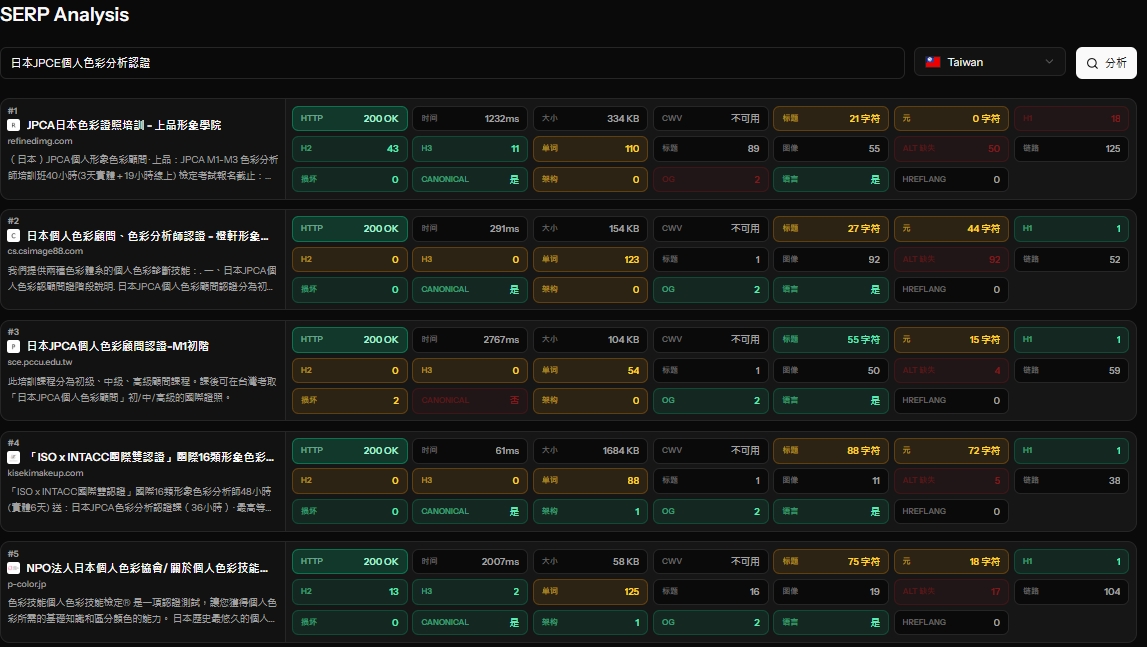The width and height of the screenshot is (1147, 647).
Task: Click the 链接 cell showing 125
Action: tap(1071, 149)
